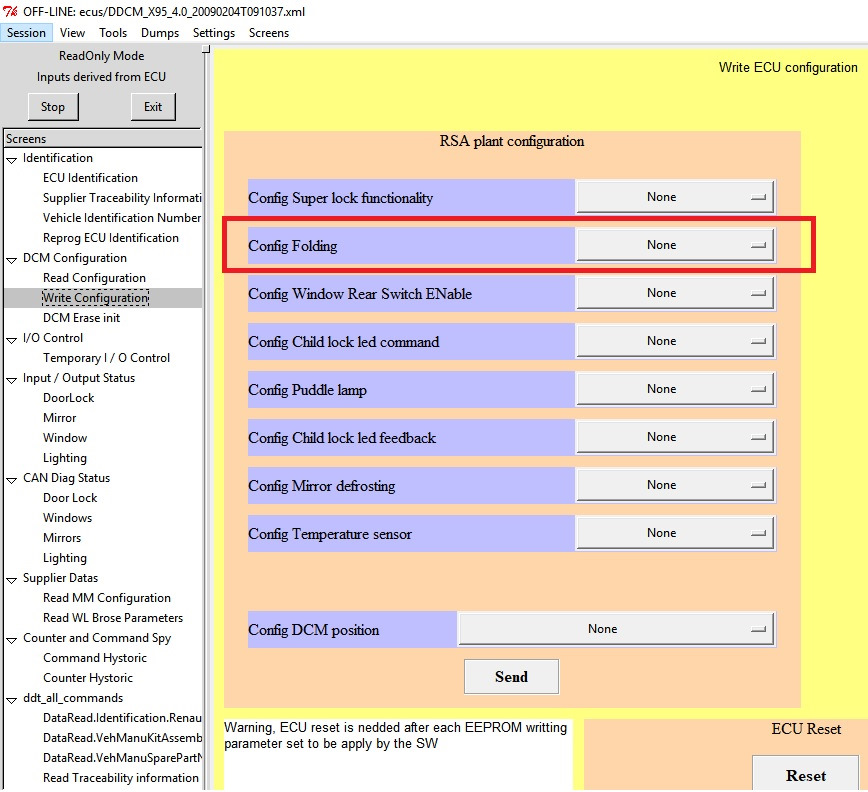Select ECU Identification in the tree
Screen dimensions: 868x792
(90, 178)
